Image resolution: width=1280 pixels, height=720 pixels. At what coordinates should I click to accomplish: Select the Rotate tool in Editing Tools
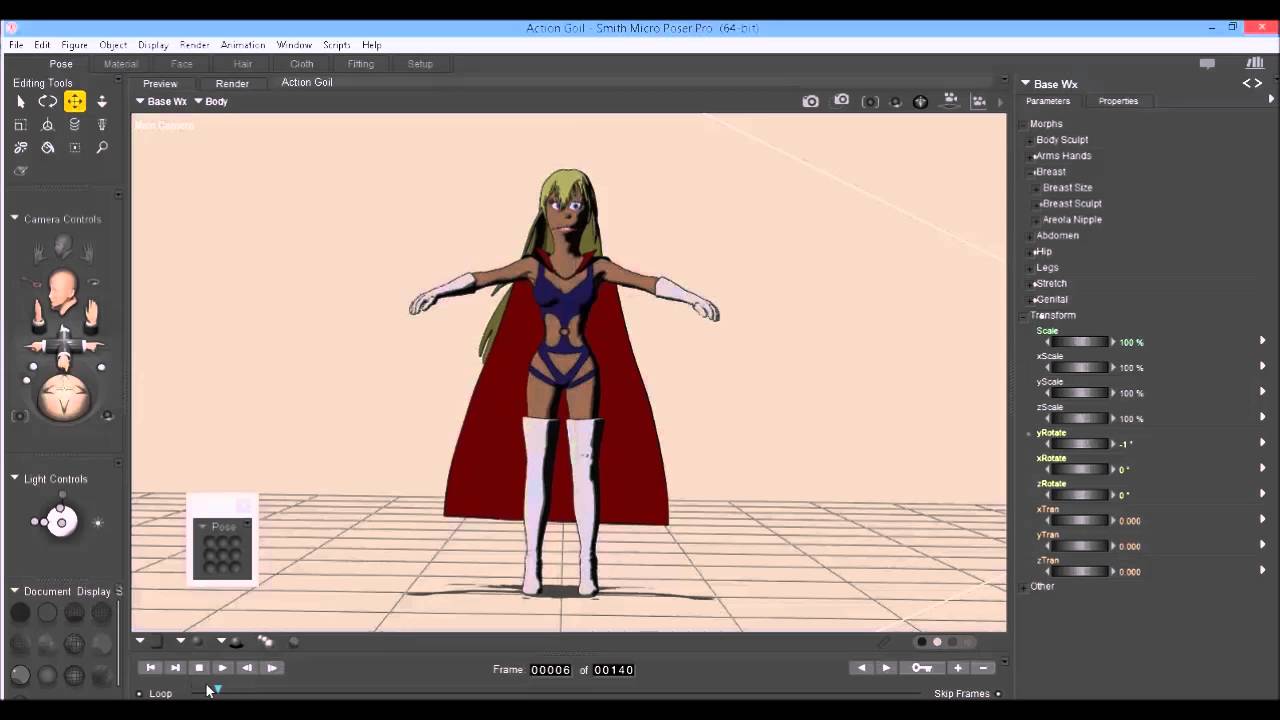47,102
